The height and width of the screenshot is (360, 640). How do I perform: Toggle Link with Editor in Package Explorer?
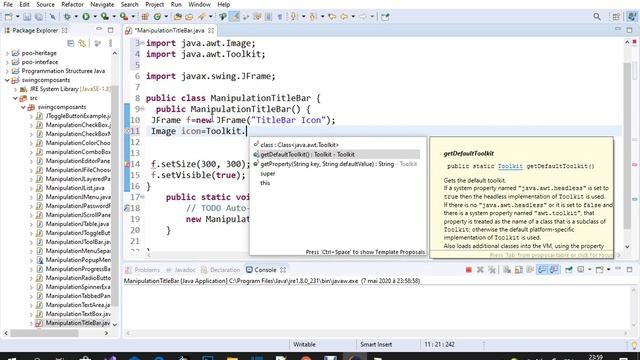pos(82,43)
